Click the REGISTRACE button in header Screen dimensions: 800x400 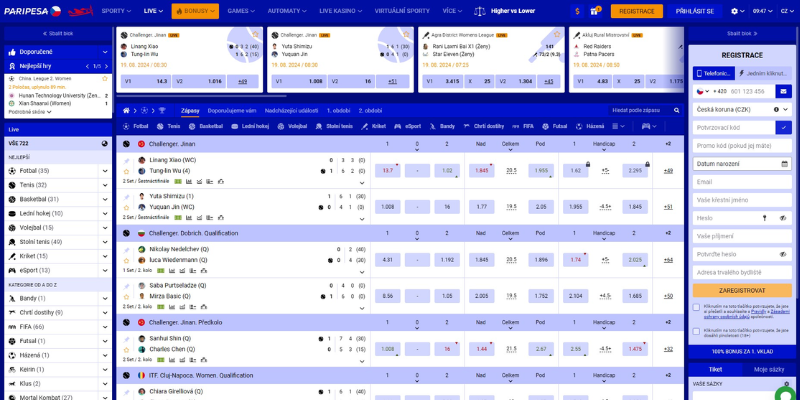637,11
